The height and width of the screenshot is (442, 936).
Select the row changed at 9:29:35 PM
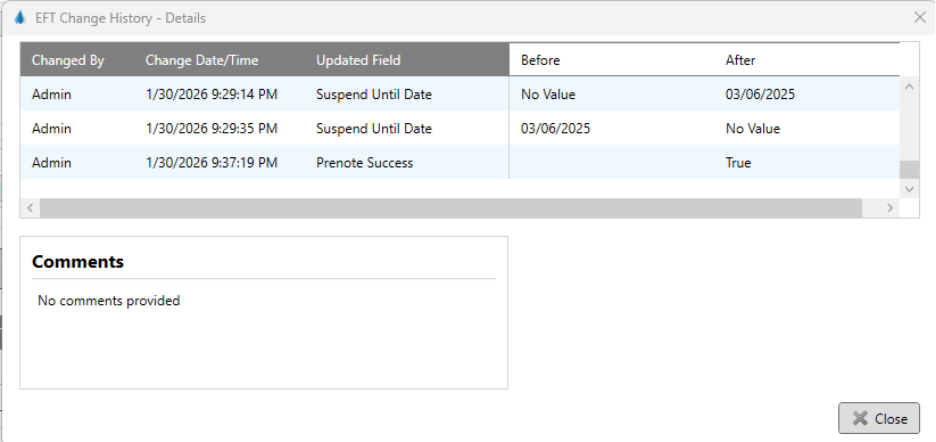(x=211, y=129)
